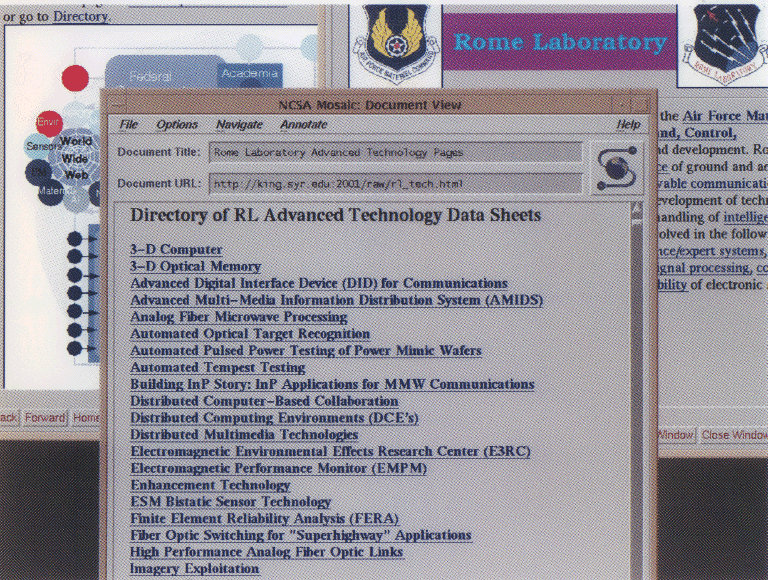Viewport: 768px width, 580px height.
Task: Open the 3-D Optical Memory link
Action: [195, 266]
